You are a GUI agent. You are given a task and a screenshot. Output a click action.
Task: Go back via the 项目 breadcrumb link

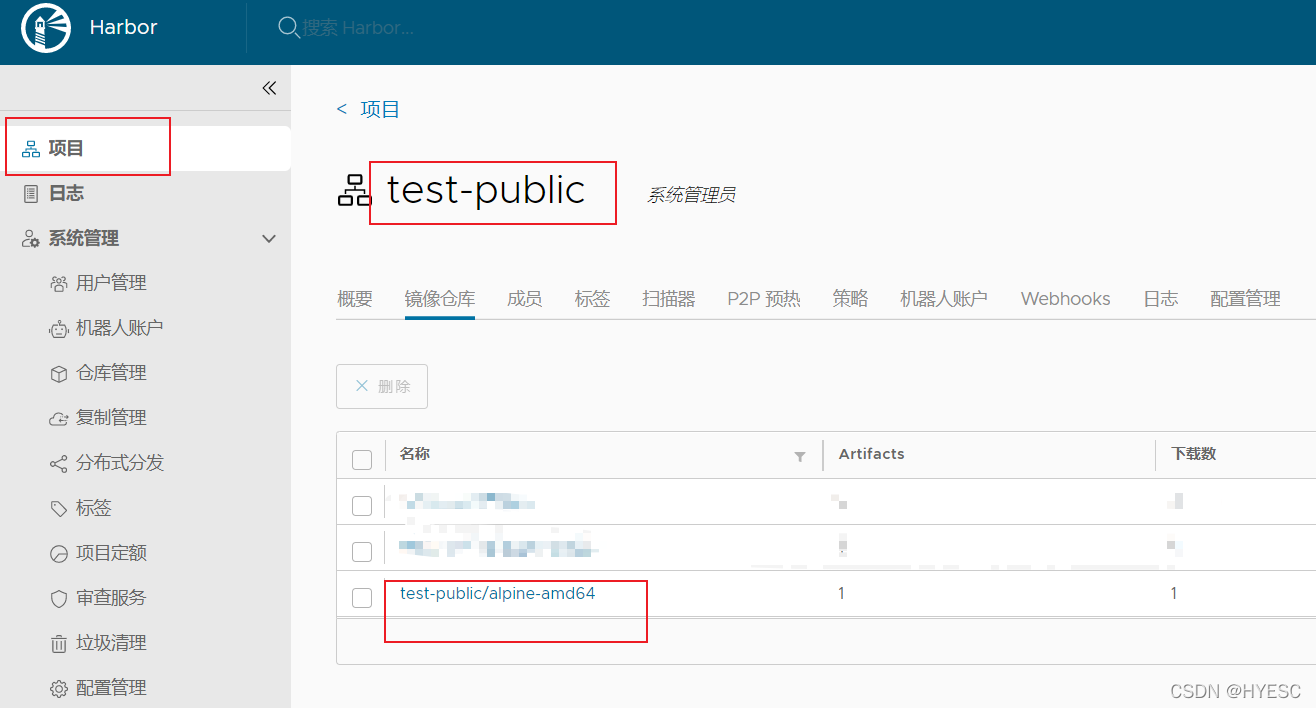click(380, 109)
